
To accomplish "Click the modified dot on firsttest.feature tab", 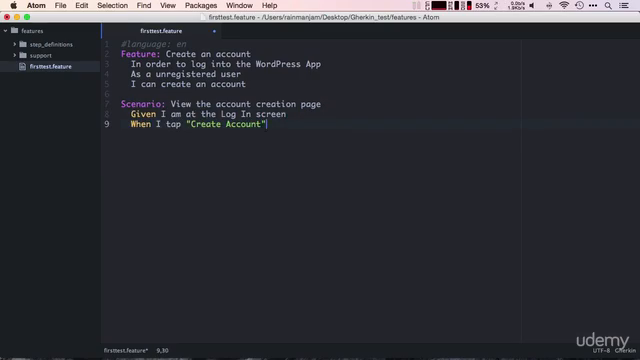I will click(214, 31).
